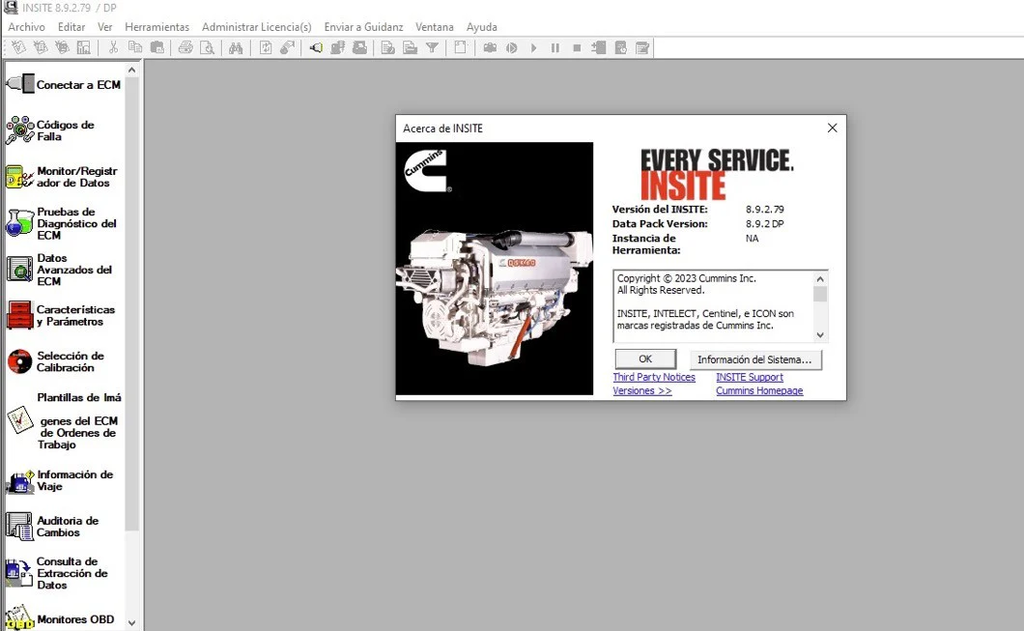Image resolution: width=1024 pixels, height=631 pixels.
Task: Open Códigos de Falla panel
Action: click(50, 130)
